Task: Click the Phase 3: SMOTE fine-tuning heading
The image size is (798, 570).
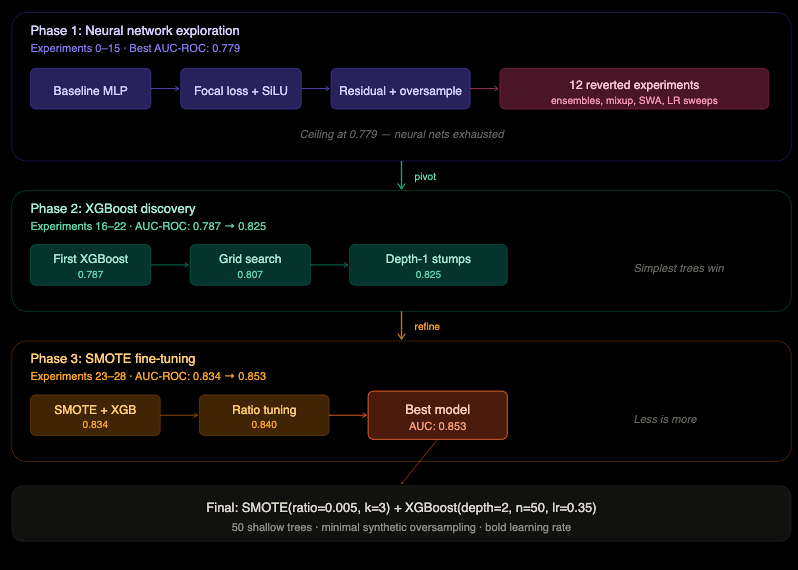Action: (x=113, y=359)
